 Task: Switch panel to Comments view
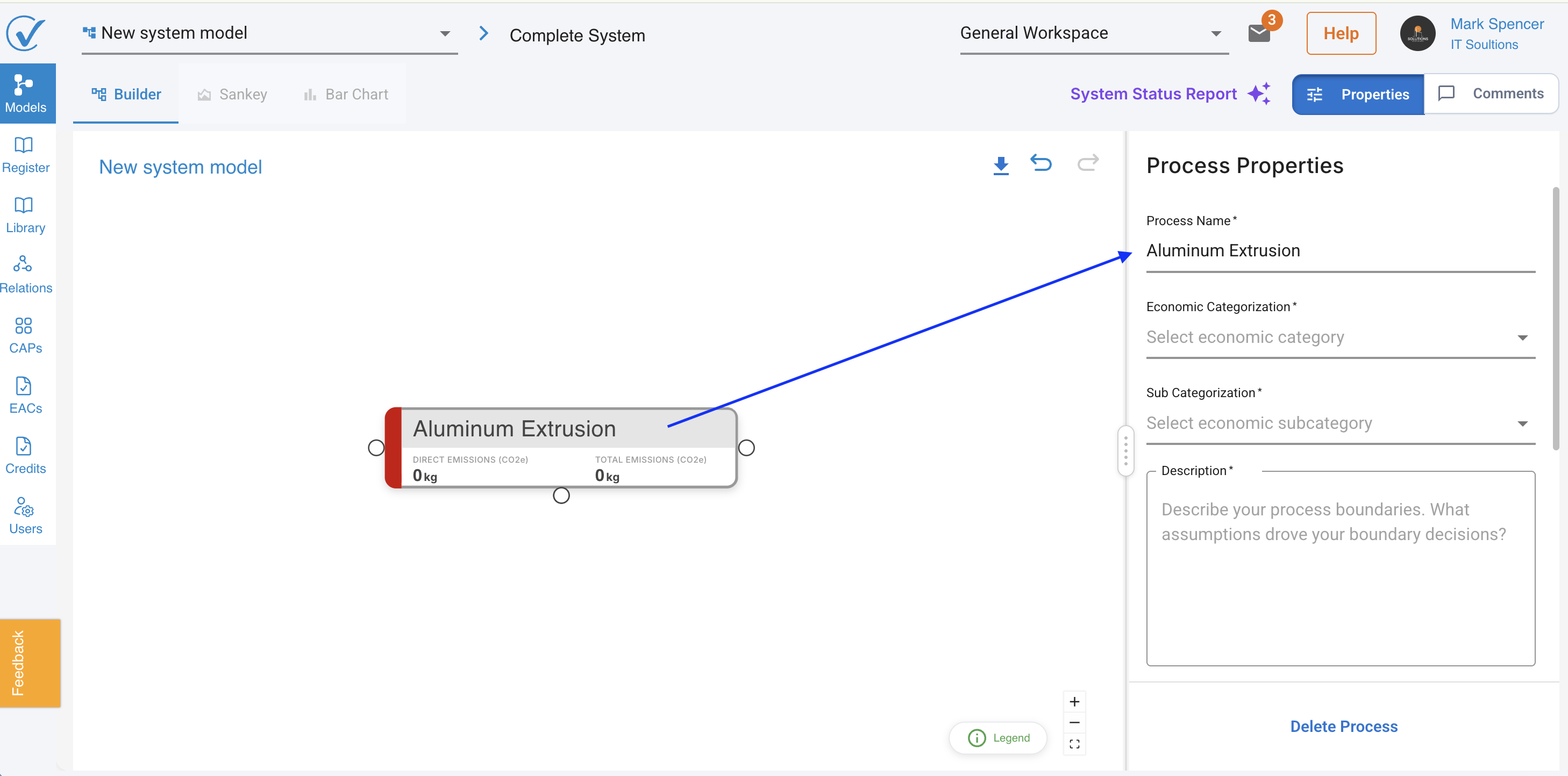tap(1491, 94)
